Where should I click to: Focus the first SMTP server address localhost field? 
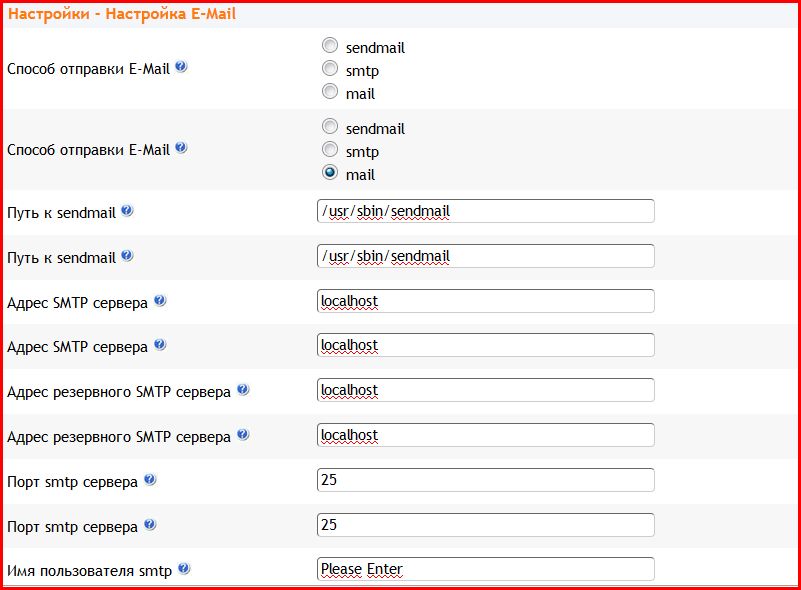point(485,301)
